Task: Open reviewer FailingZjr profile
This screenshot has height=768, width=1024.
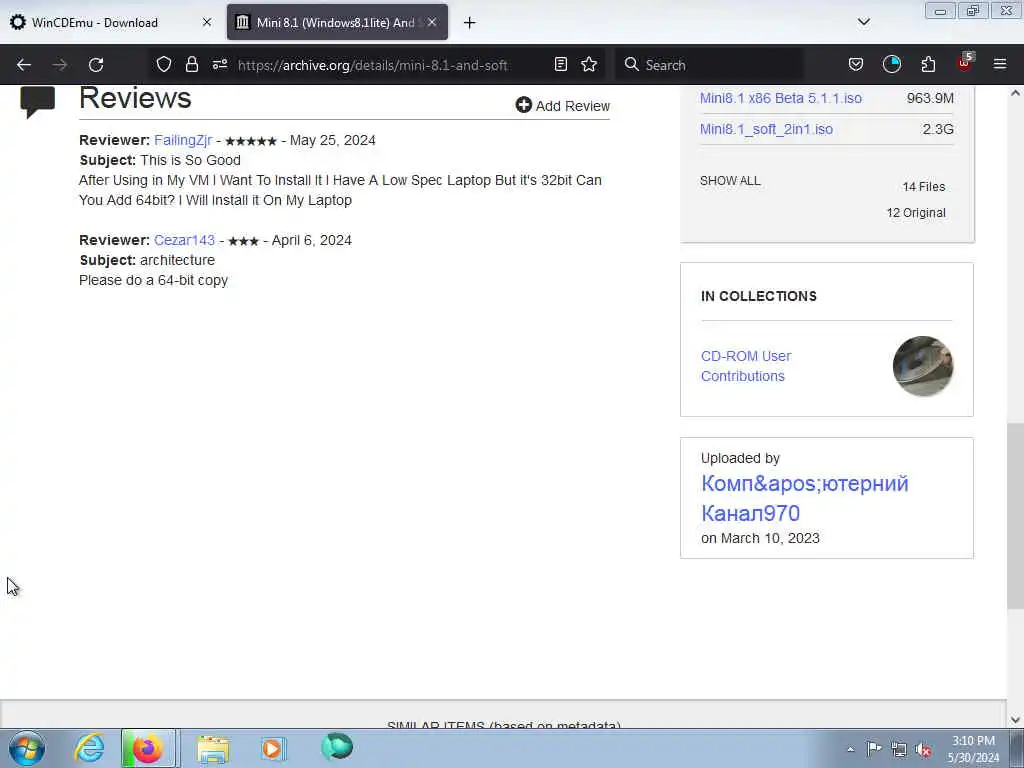Action: (183, 140)
